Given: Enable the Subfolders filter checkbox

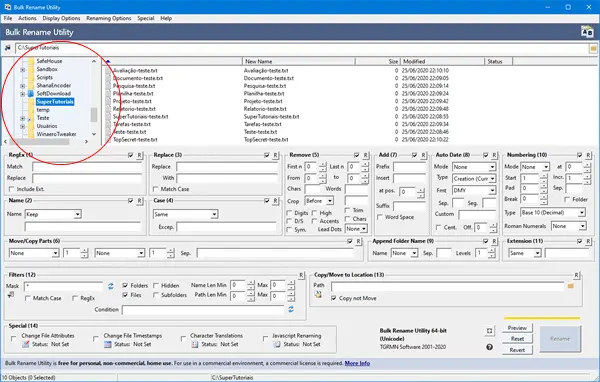Looking at the screenshot, I should click(156, 295).
